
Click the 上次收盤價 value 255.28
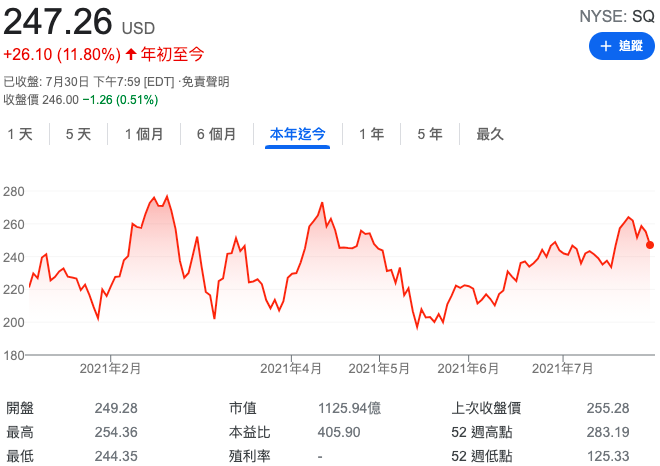click(x=608, y=408)
